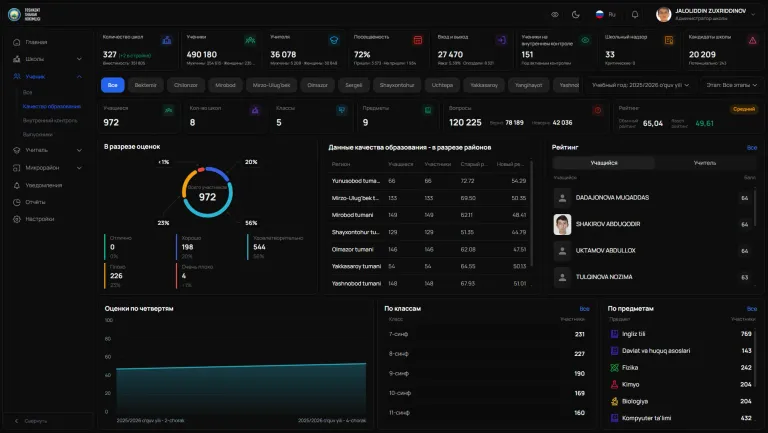Viewport: 768px width, 433px height.
Task: Click the Davlat va huquq asoslari icon
Action: point(614,351)
